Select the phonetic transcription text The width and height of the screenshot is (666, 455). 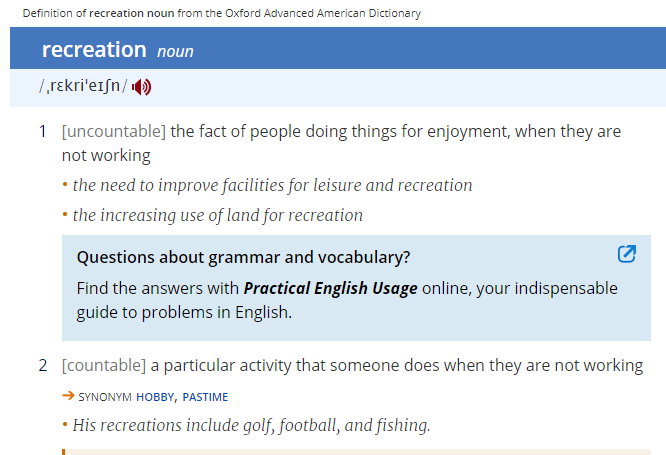[83, 86]
